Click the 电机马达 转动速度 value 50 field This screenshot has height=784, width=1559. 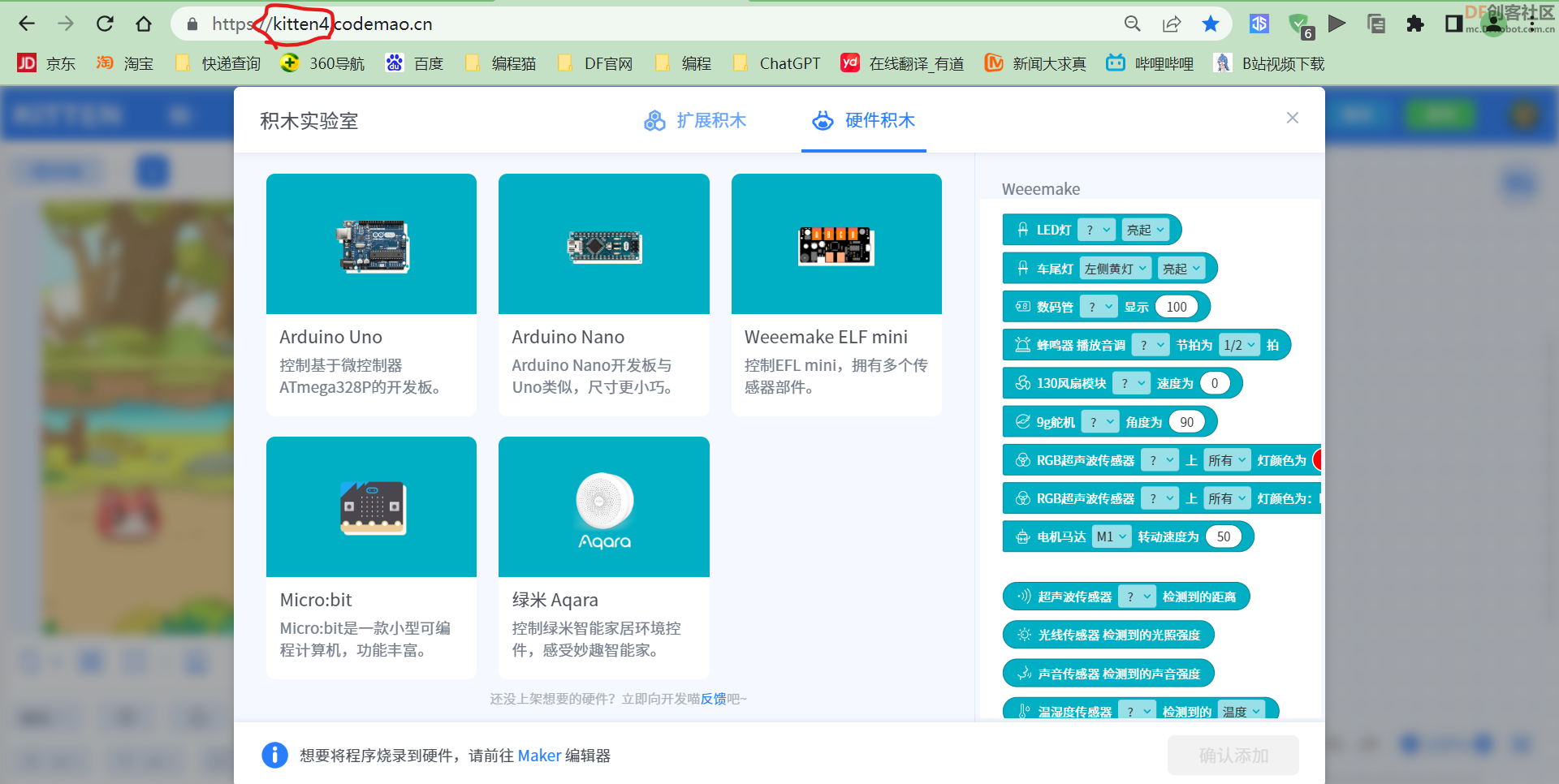click(x=1224, y=536)
